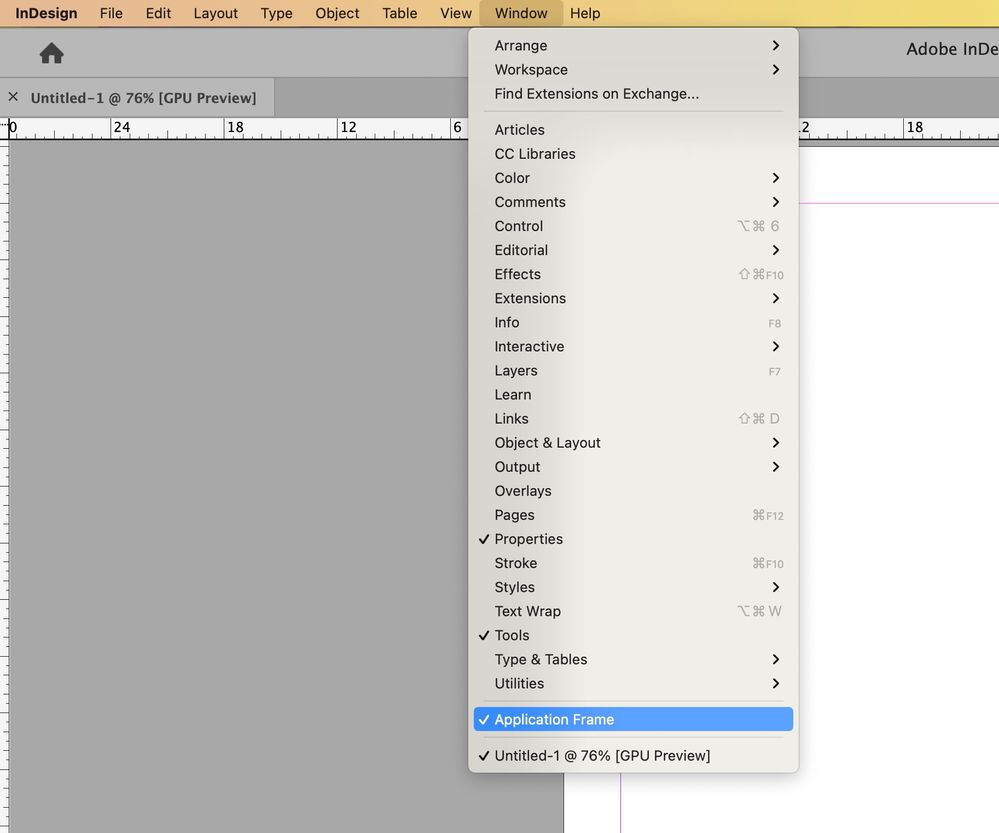Click the Home icon
The height and width of the screenshot is (833, 999).
[x=52, y=53]
